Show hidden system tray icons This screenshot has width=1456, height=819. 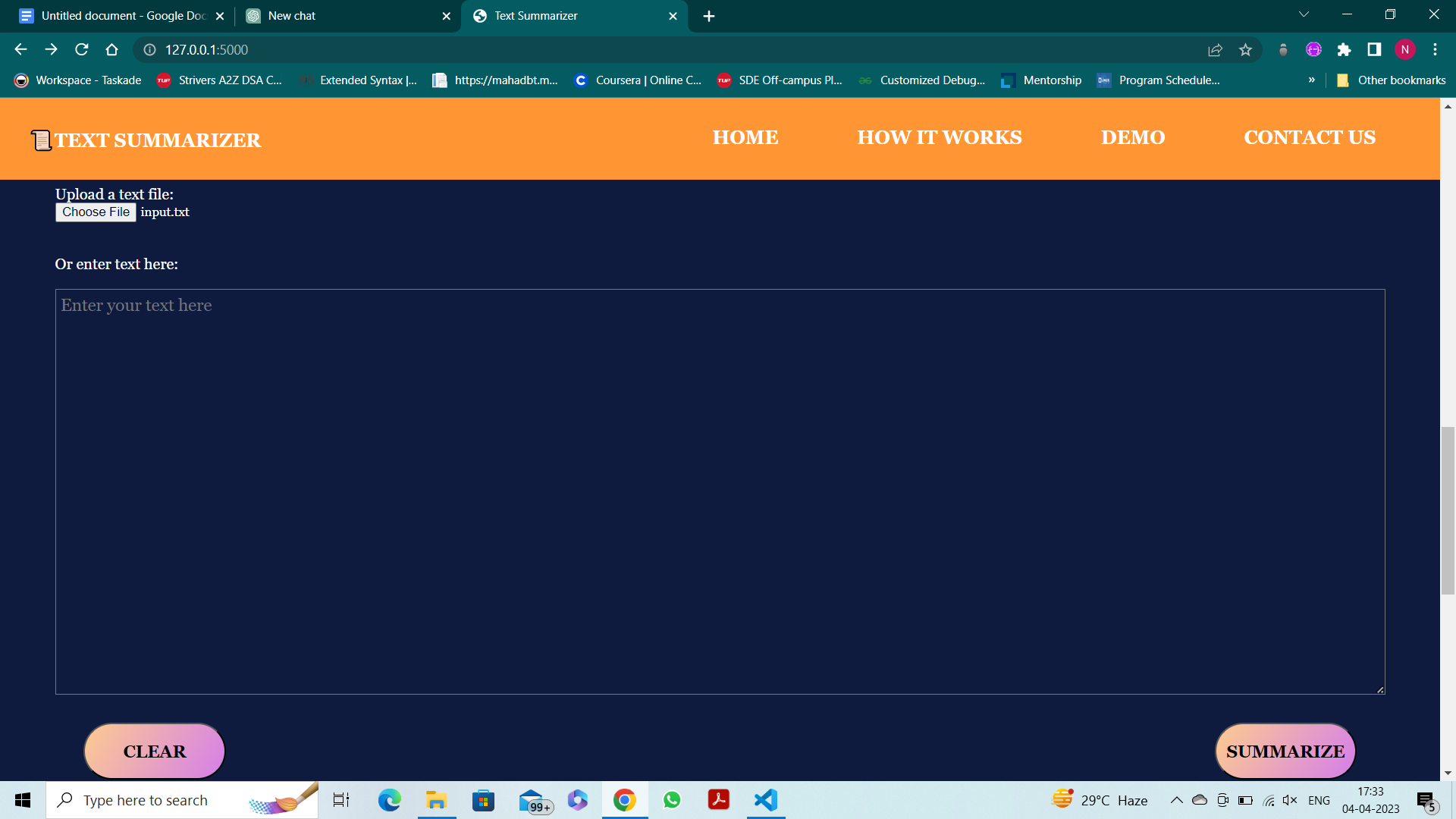pos(1176,800)
